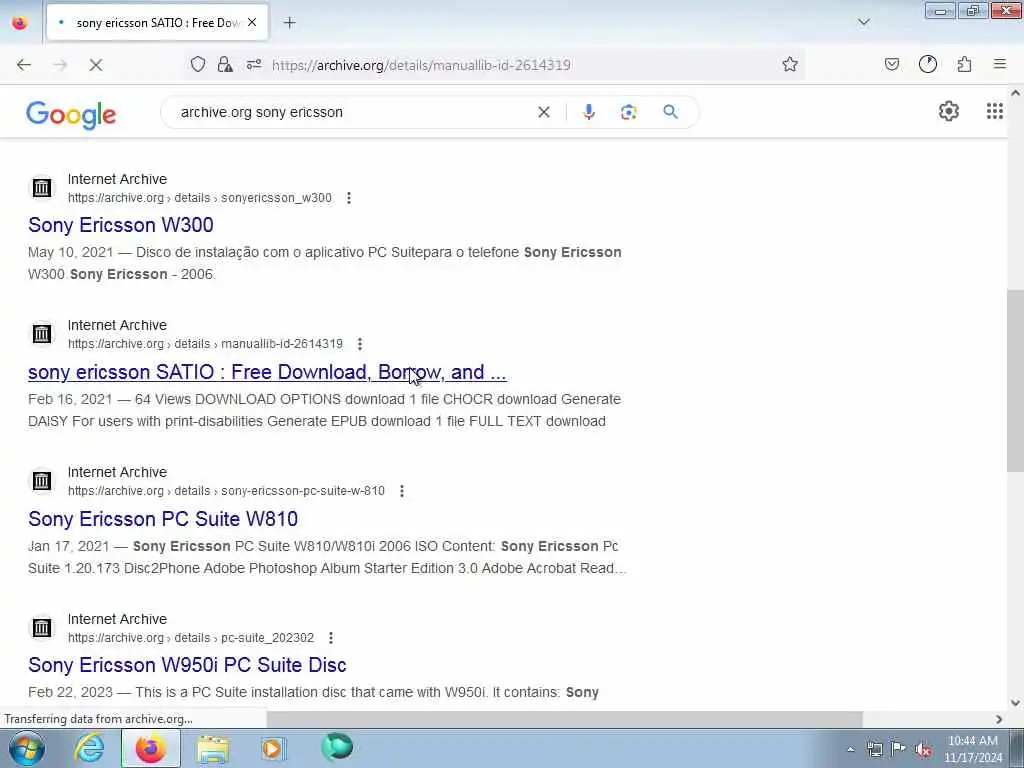This screenshot has width=1024, height=768.
Task: Click Internet Archive favicon of PC Suite W810
Action: click(x=42, y=481)
